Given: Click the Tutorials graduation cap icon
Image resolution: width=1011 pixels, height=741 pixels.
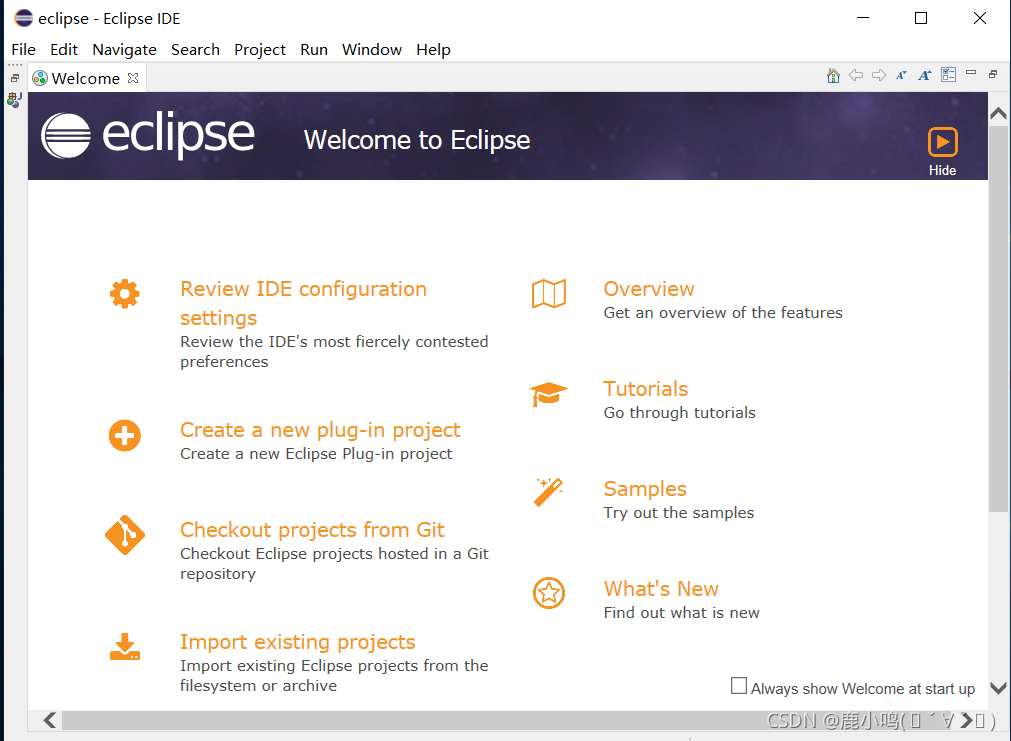Looking at the screenshot, I should coord(549,393).
